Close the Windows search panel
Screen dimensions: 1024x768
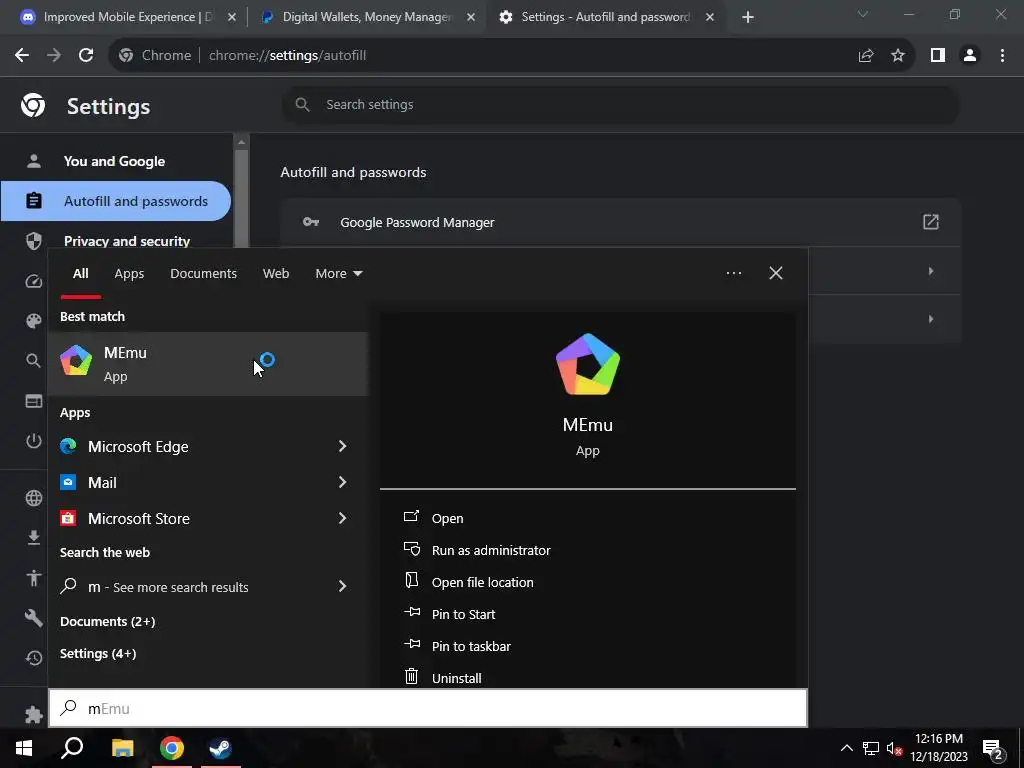[776, 273]
